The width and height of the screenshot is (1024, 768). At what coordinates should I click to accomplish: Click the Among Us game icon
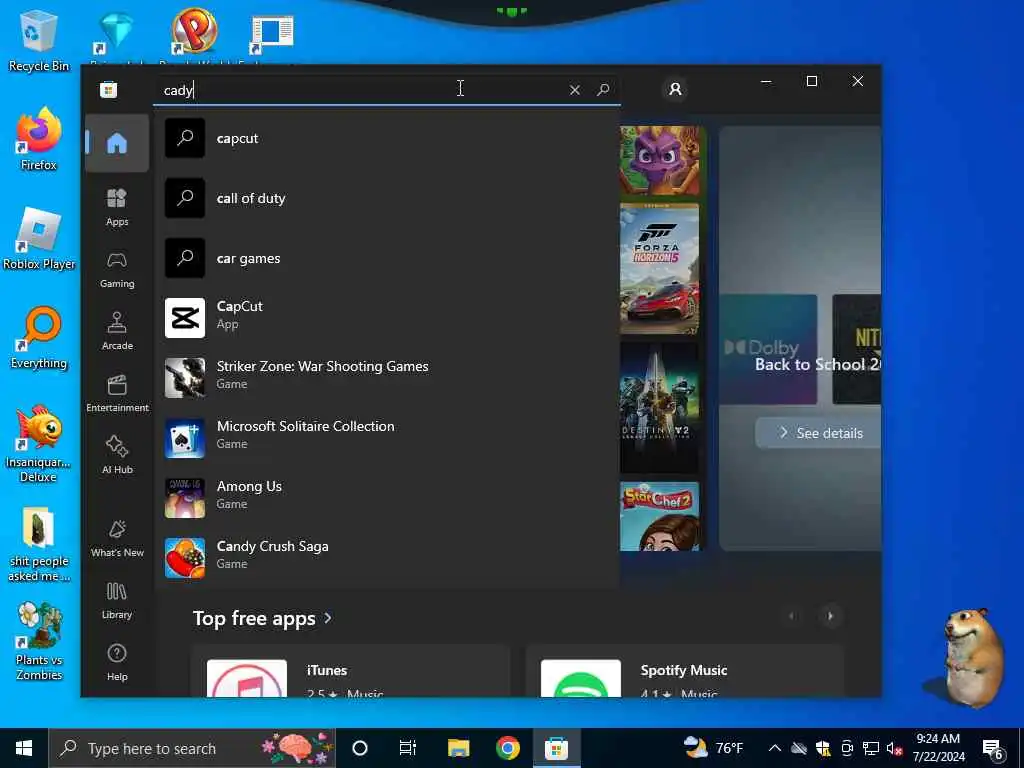point(185,498)
